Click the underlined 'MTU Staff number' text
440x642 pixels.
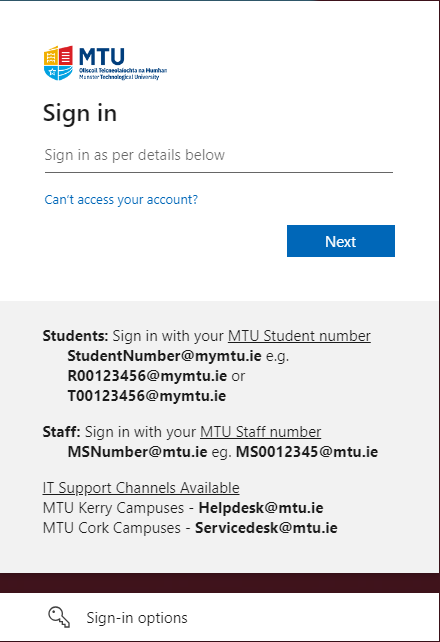tap(260, 432)
